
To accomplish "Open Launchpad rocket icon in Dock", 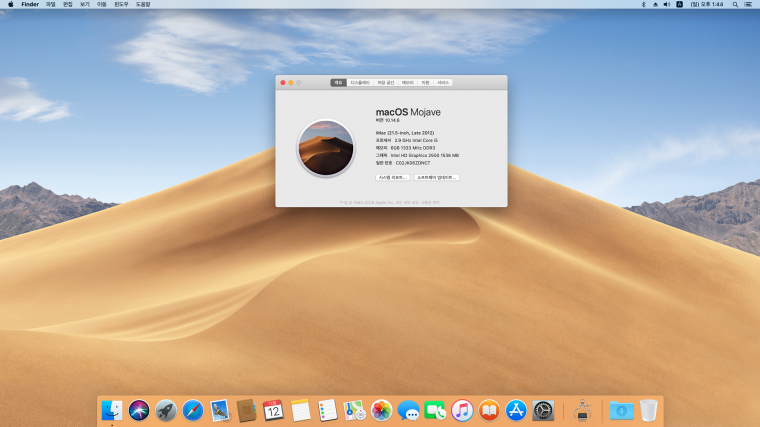I will 166,411.
